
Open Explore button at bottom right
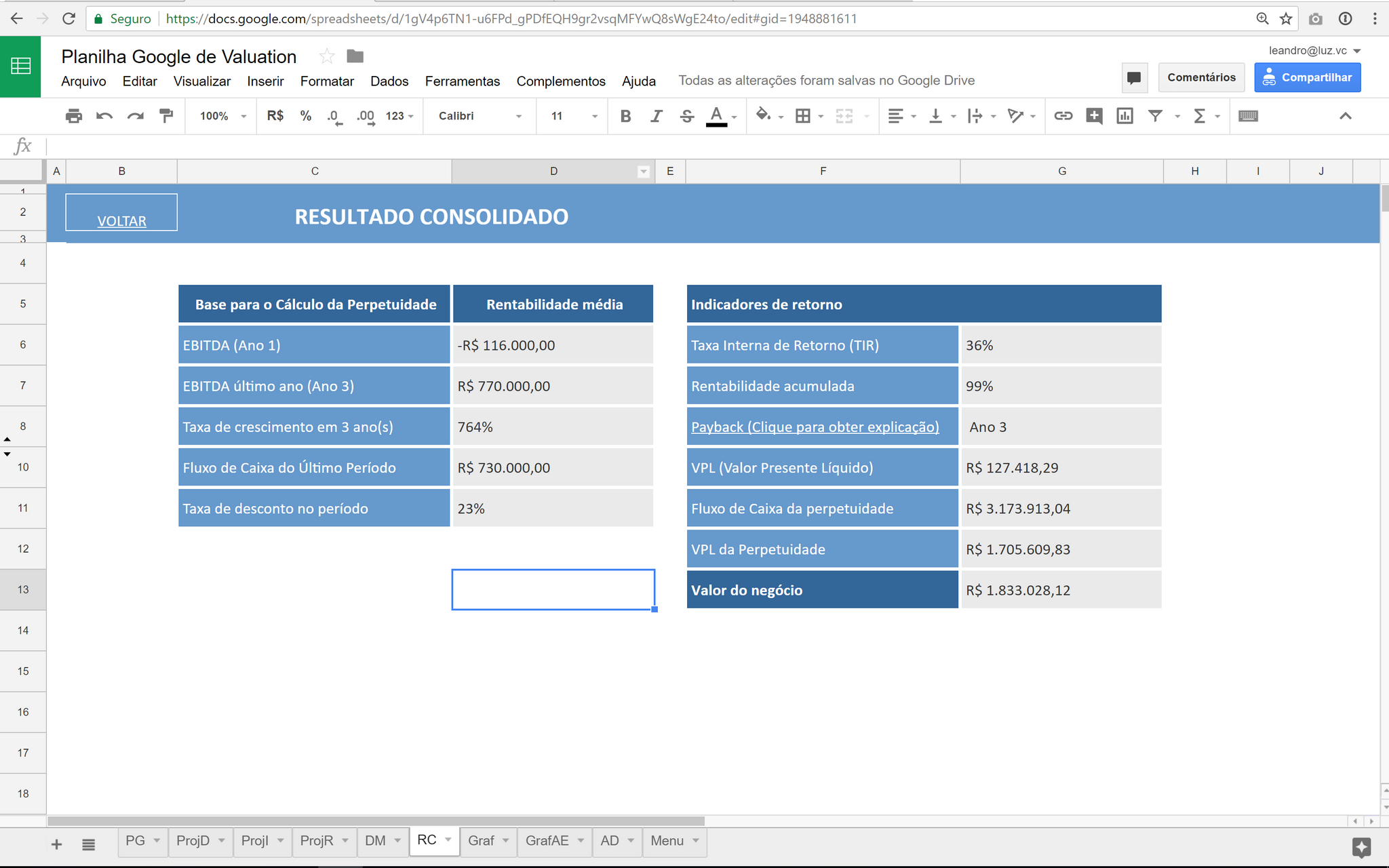(x=1361, y=847)
